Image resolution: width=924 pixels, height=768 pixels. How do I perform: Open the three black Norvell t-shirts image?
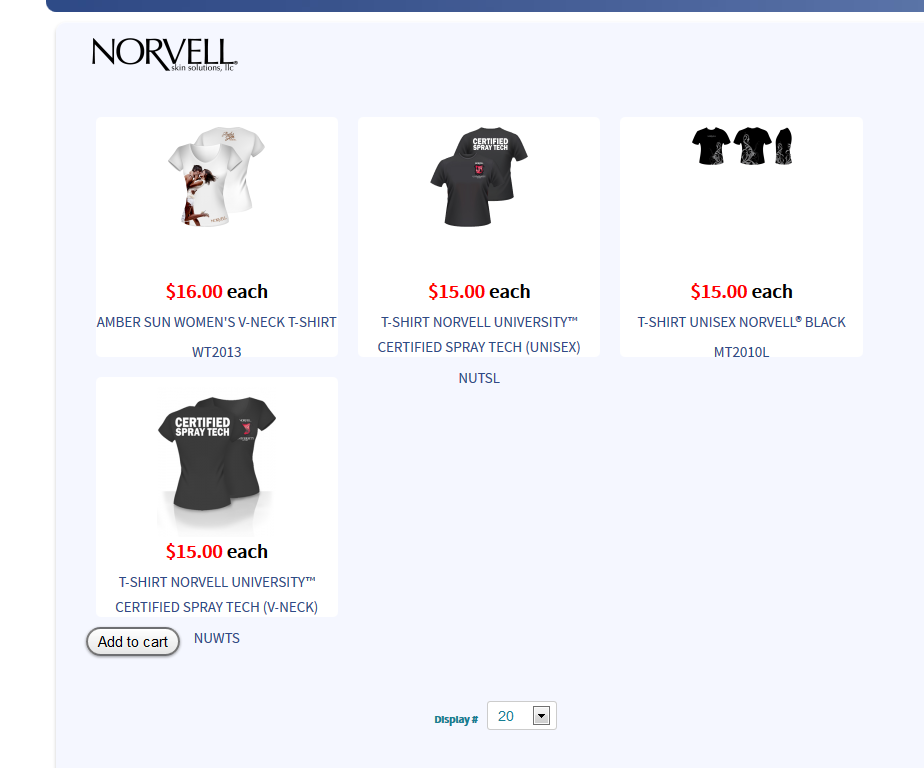point(741,146)
